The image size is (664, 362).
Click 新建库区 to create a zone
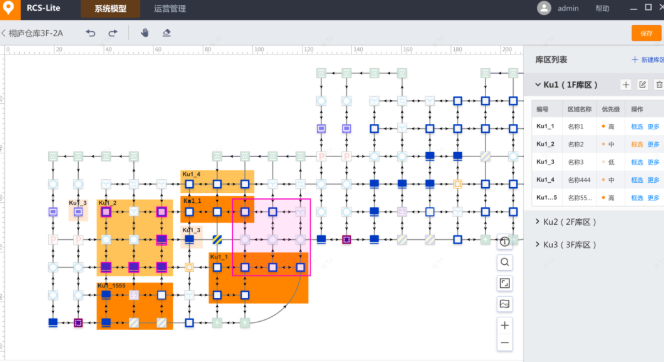click(x=648, y=60)
